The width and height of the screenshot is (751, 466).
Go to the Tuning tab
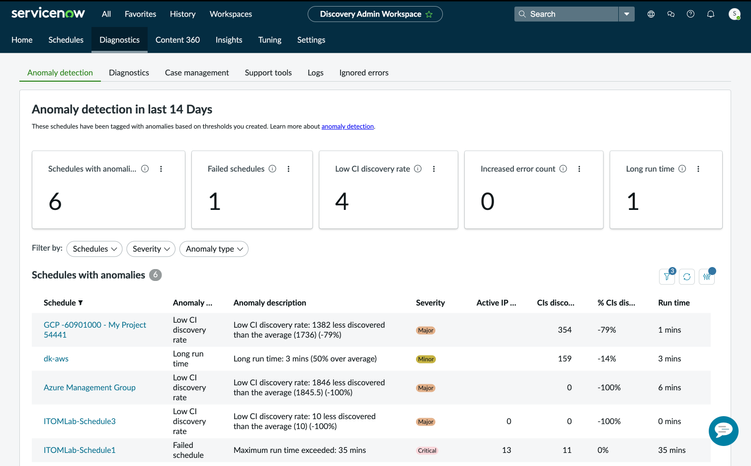click(x=270, y=40)
